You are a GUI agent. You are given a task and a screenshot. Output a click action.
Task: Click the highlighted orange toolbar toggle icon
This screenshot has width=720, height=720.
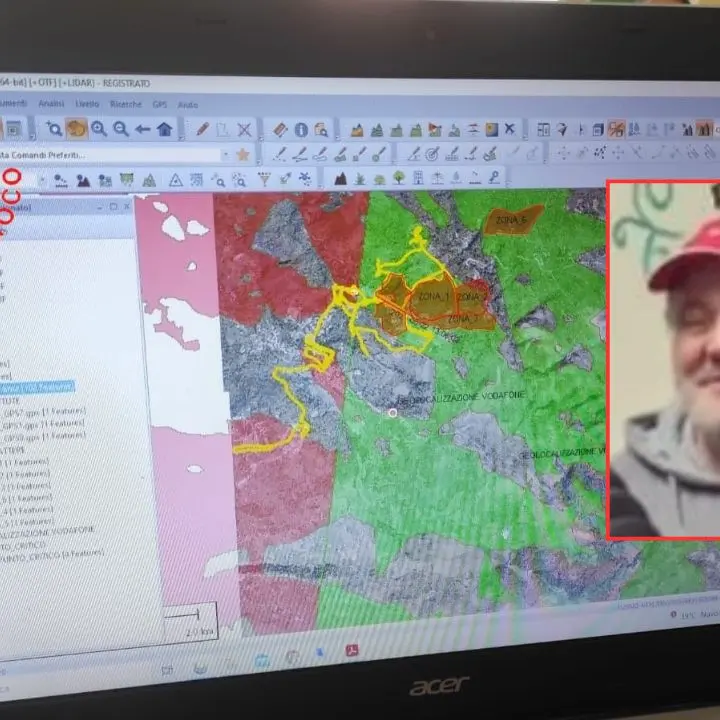click(x=616, y=129)
